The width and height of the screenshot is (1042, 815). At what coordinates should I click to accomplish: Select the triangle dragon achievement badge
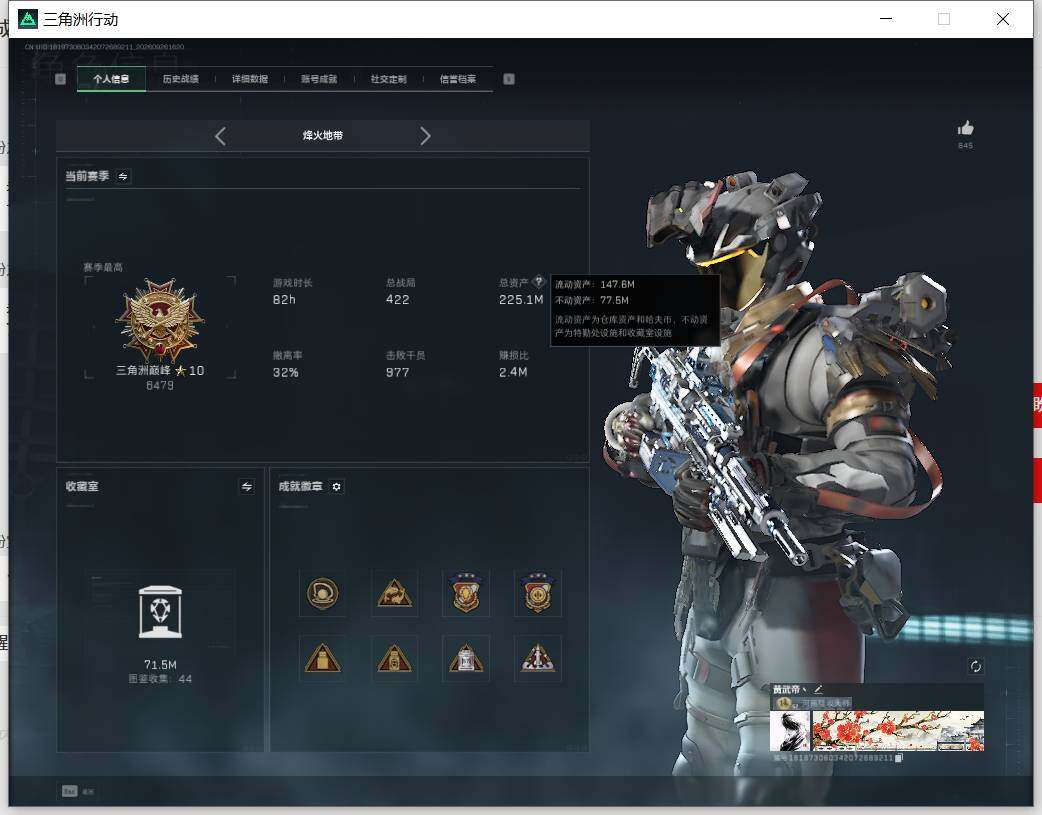point(395,593)
